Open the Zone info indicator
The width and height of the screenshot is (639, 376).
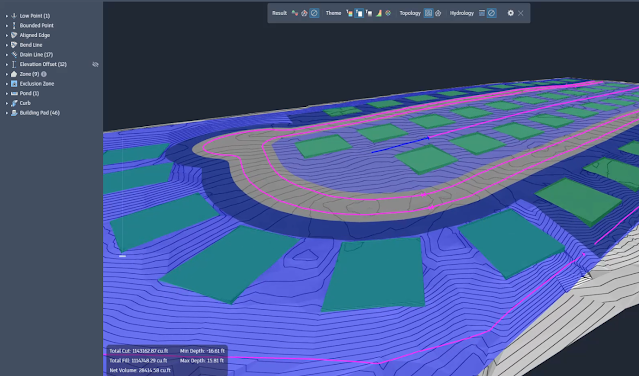[x=44, y=74]
